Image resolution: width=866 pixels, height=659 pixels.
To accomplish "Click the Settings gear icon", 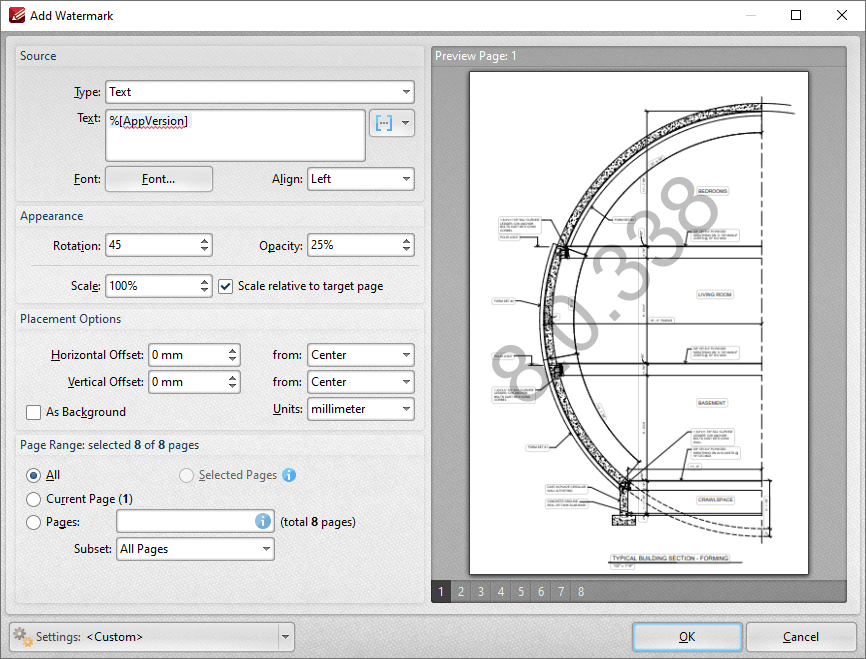I will [23, 637].
